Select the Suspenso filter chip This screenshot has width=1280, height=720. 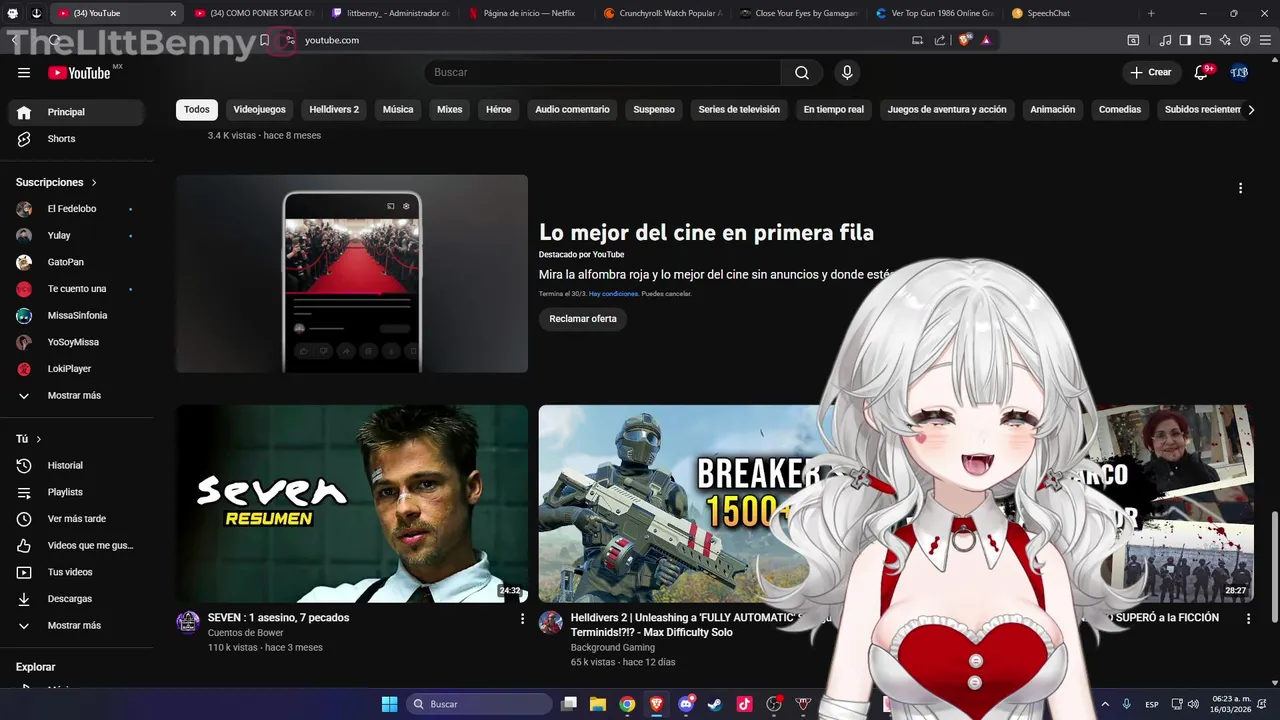(654, 110)
